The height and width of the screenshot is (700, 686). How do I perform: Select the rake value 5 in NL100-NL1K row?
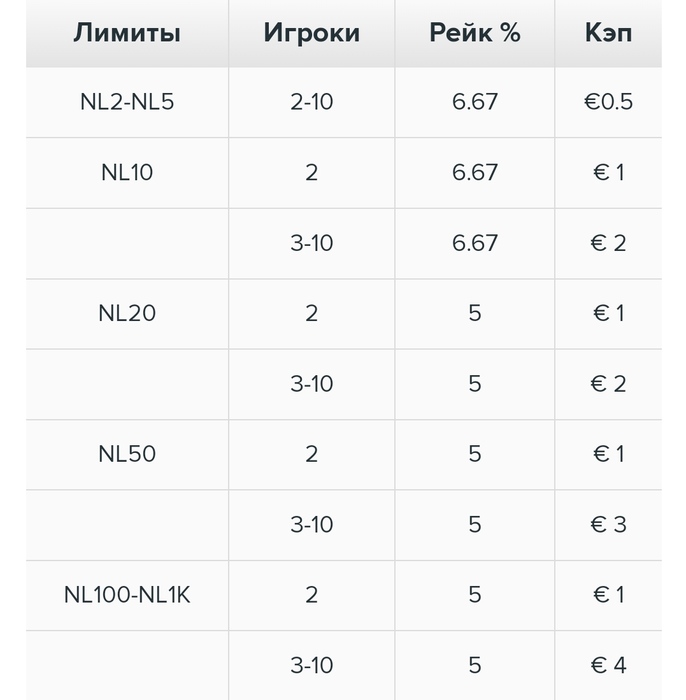pyautogui.click(x=474, y=595)
